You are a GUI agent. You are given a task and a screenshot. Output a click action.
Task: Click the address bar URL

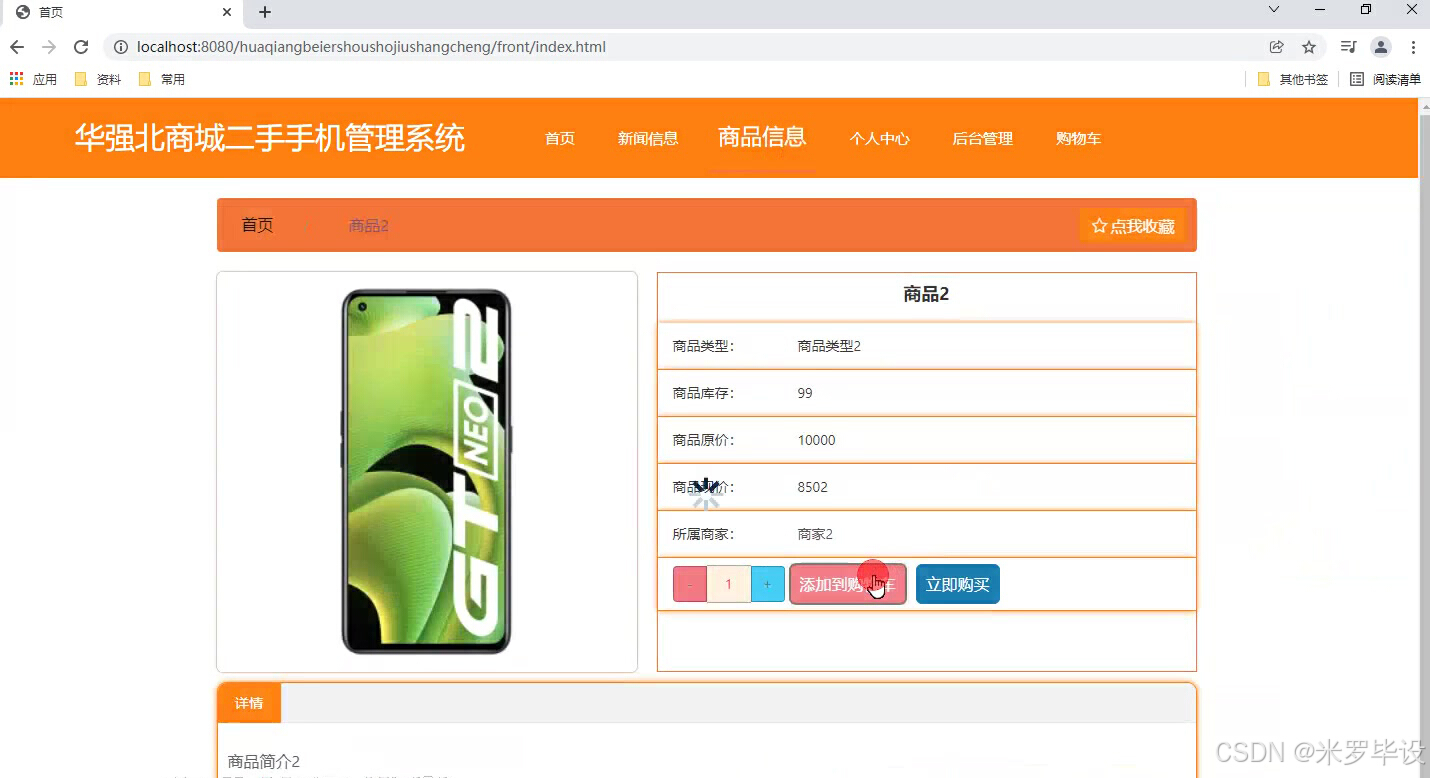click(x=371, y=47)
